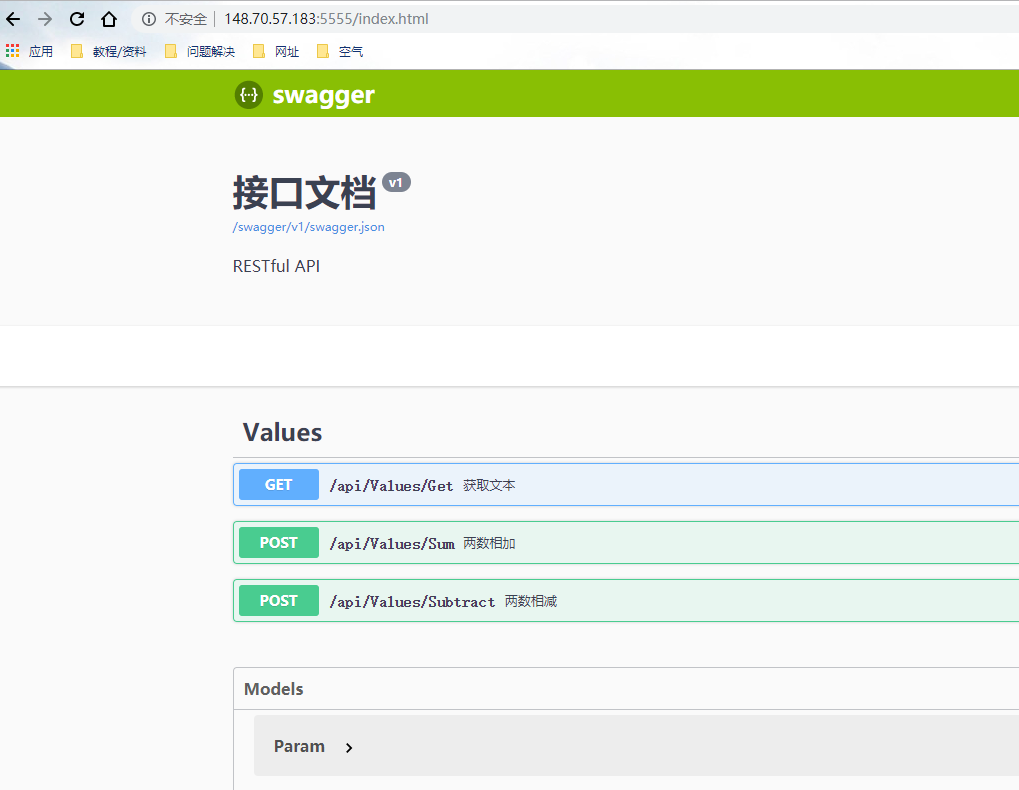Click the GET method badge for /api/Values/Get
The width and height of the screenshot is (1019, 790).
[x=278, y=484]
